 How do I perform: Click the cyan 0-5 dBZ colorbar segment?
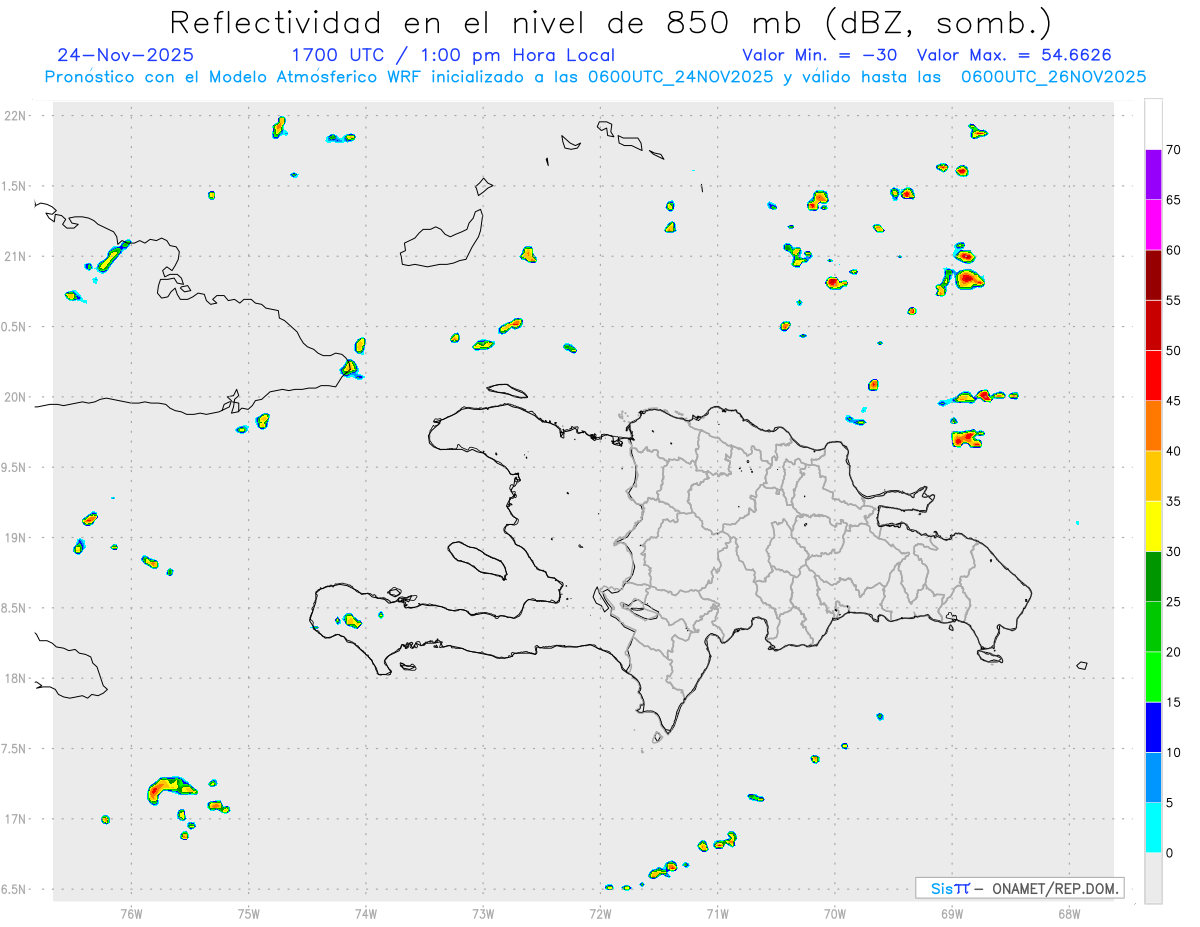(x=1153, y=828)
